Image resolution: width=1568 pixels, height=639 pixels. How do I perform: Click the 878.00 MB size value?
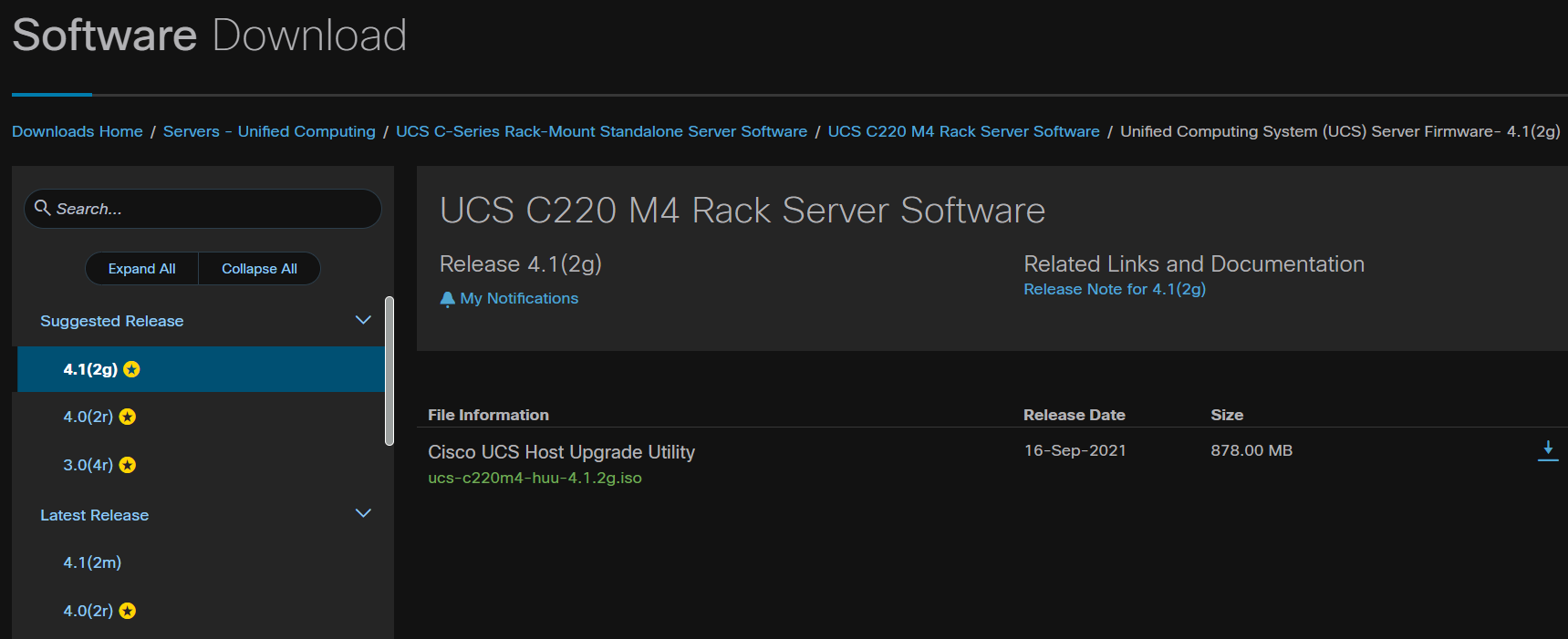1251,450
